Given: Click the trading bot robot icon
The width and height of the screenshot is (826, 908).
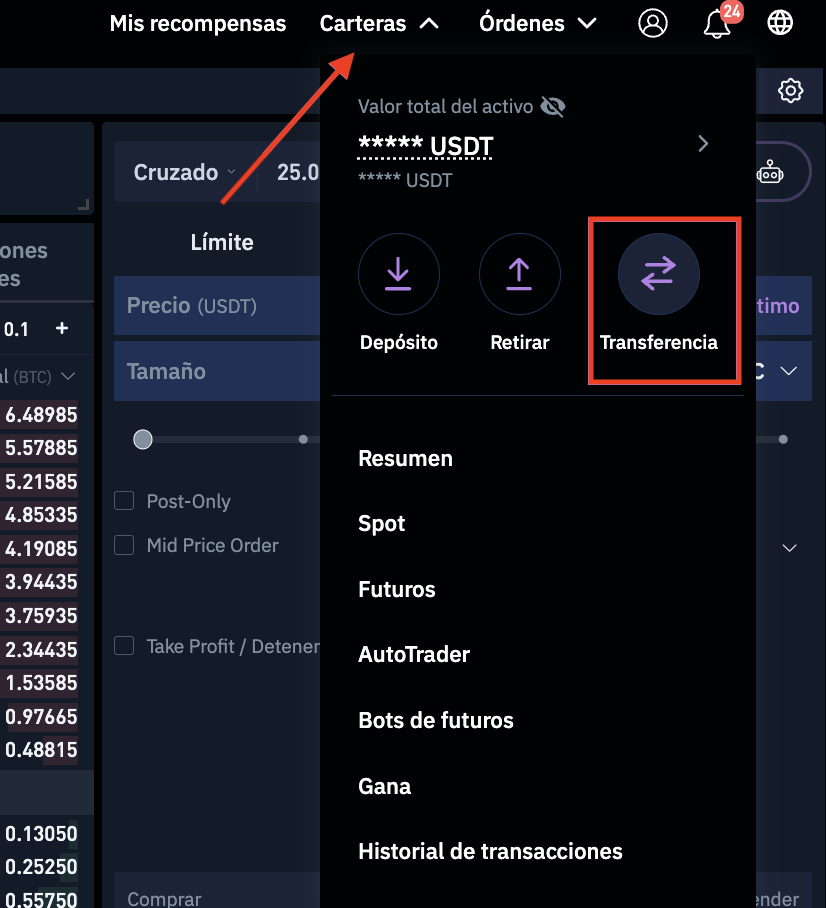Looking at the screenshot, I should [x=770, y=172].
